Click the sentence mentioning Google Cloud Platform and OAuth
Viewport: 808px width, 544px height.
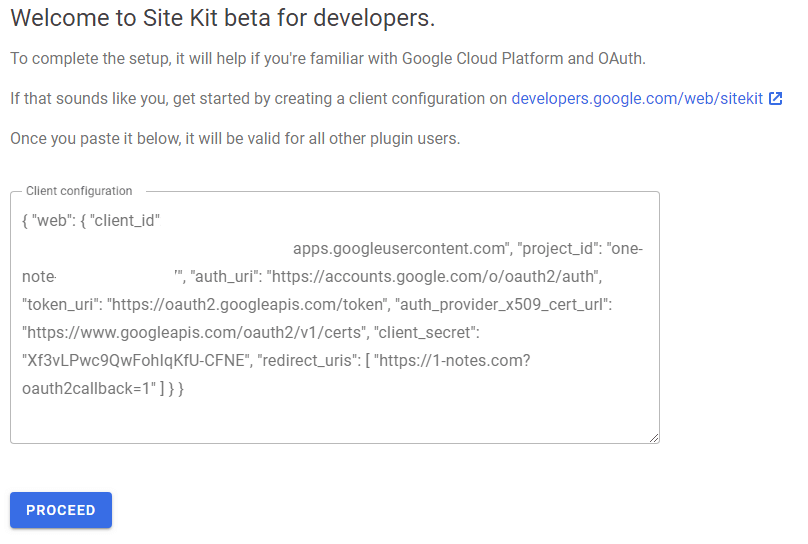(x=328, y=58)
